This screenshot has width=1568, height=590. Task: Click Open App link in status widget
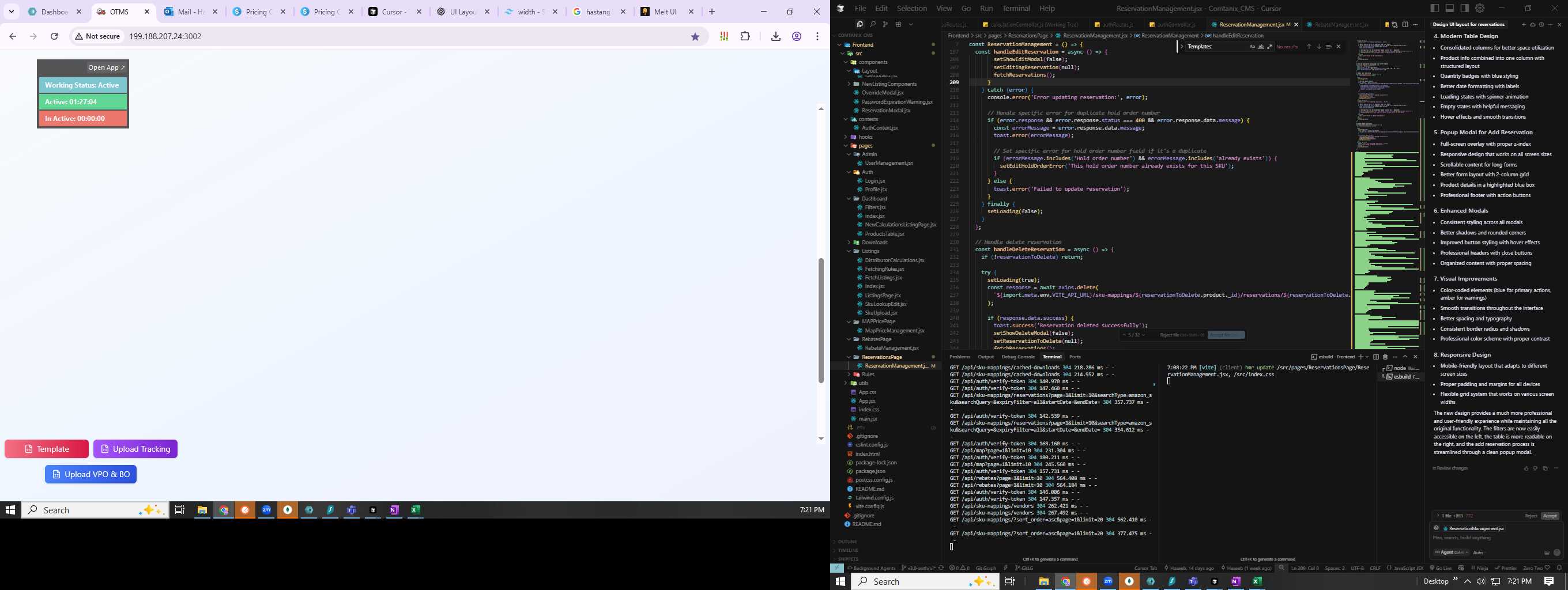[106, 67]
